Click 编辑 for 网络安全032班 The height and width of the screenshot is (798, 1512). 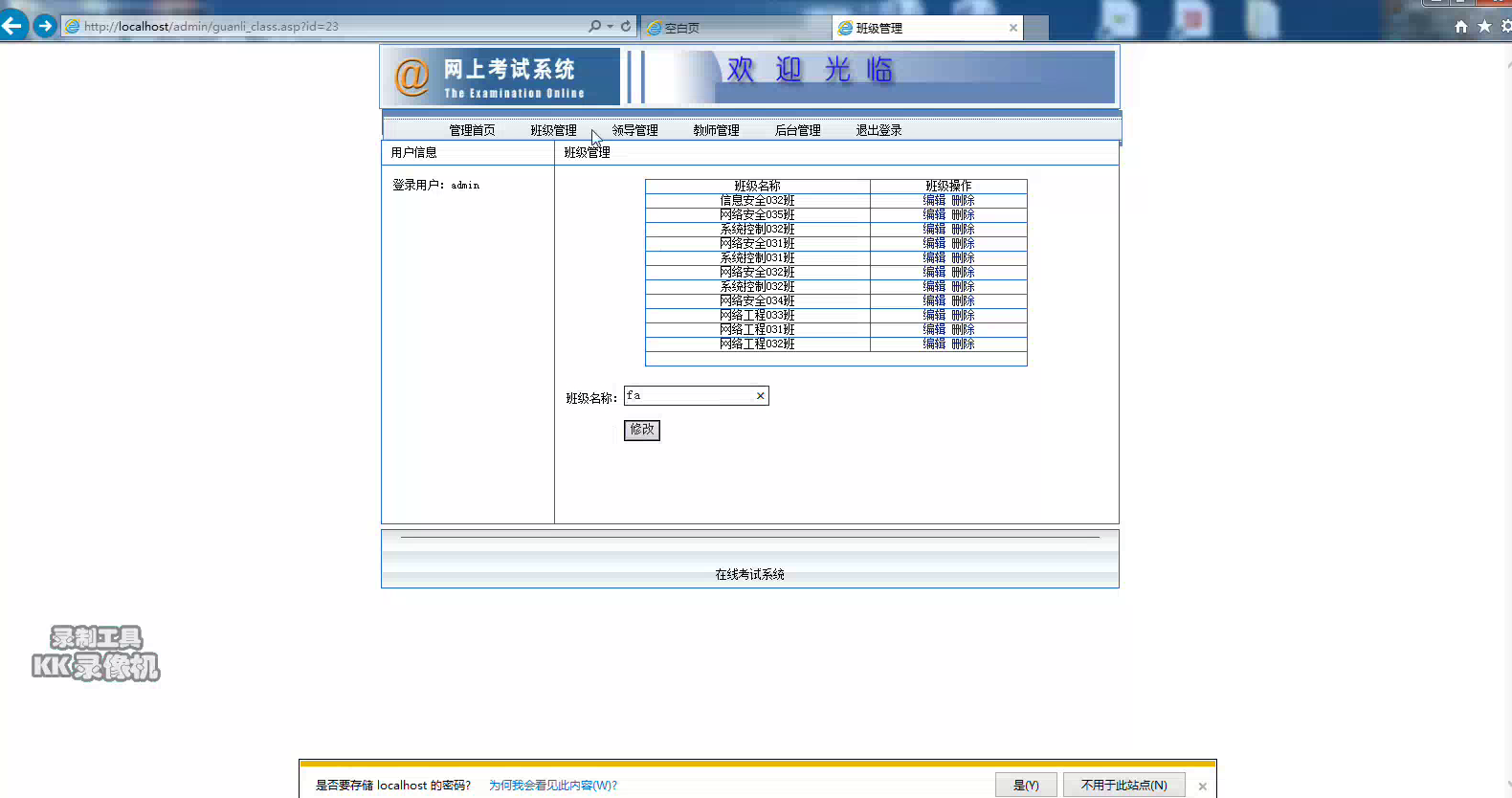click(934, 272)
